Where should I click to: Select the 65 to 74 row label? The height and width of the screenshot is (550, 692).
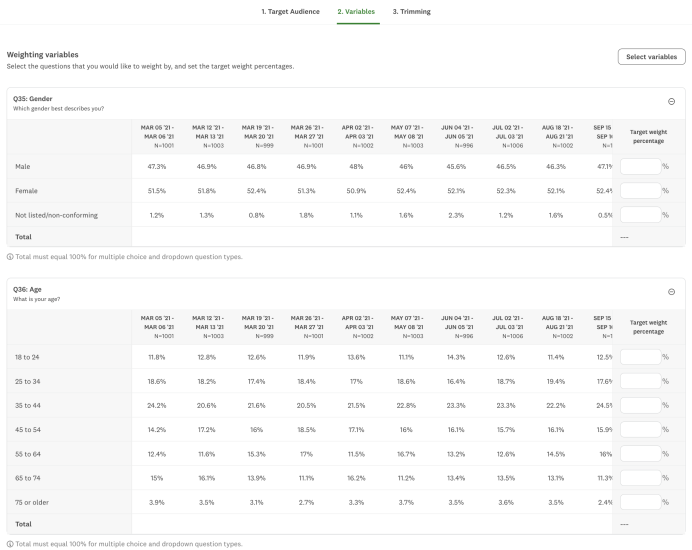point(28,478)
